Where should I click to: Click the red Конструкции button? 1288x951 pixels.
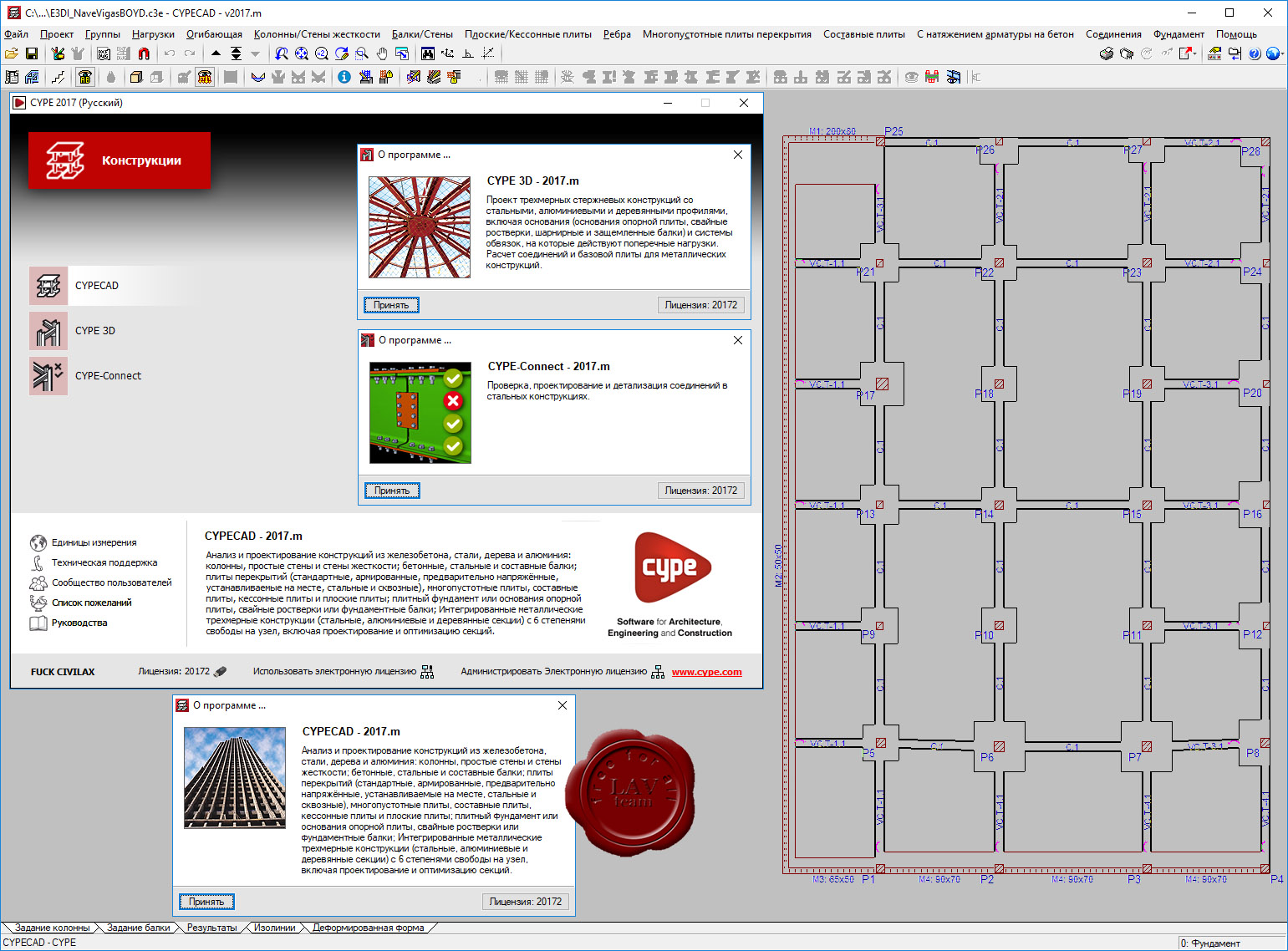[120, 160]
